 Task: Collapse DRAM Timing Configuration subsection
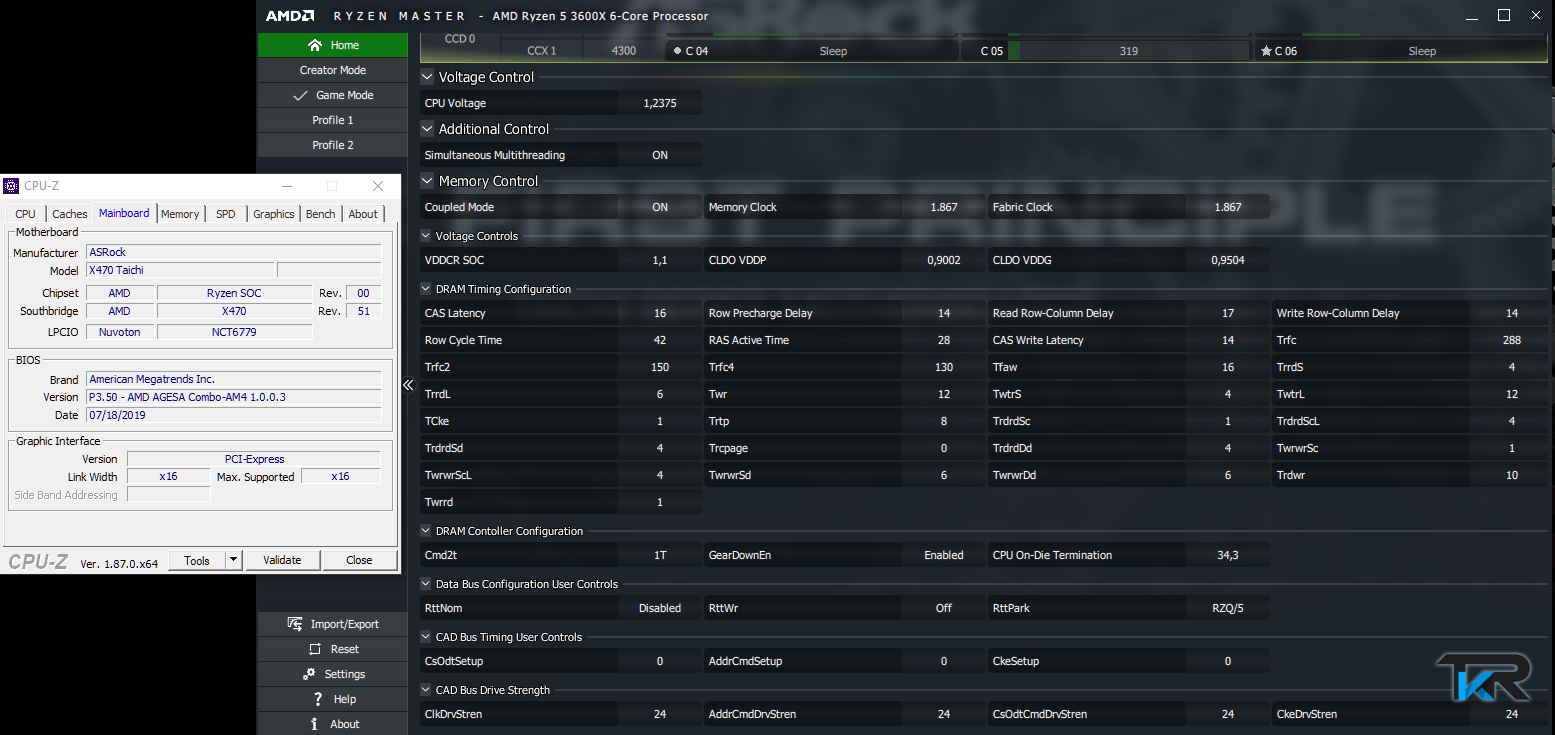pos(426,289)
